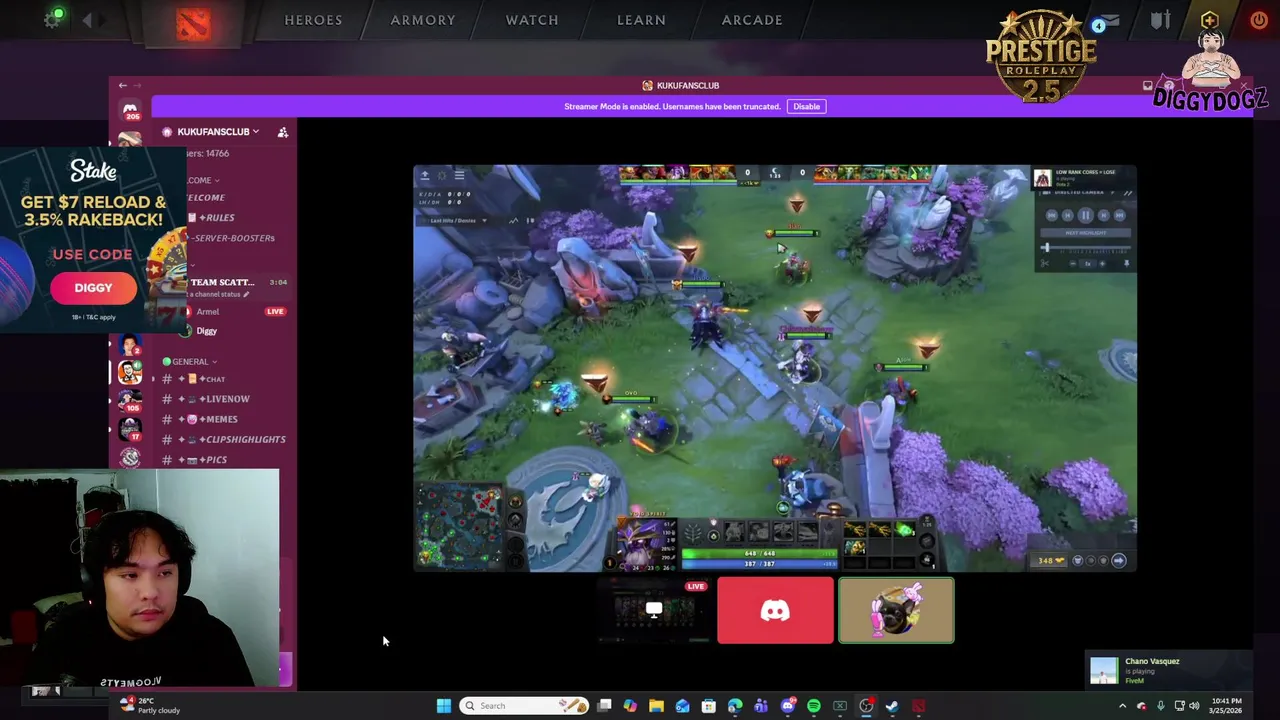Image resolution: width=1280 pixels, height=720 pixels.
Task: Open Steam from the taskbar
Action: 892,706
